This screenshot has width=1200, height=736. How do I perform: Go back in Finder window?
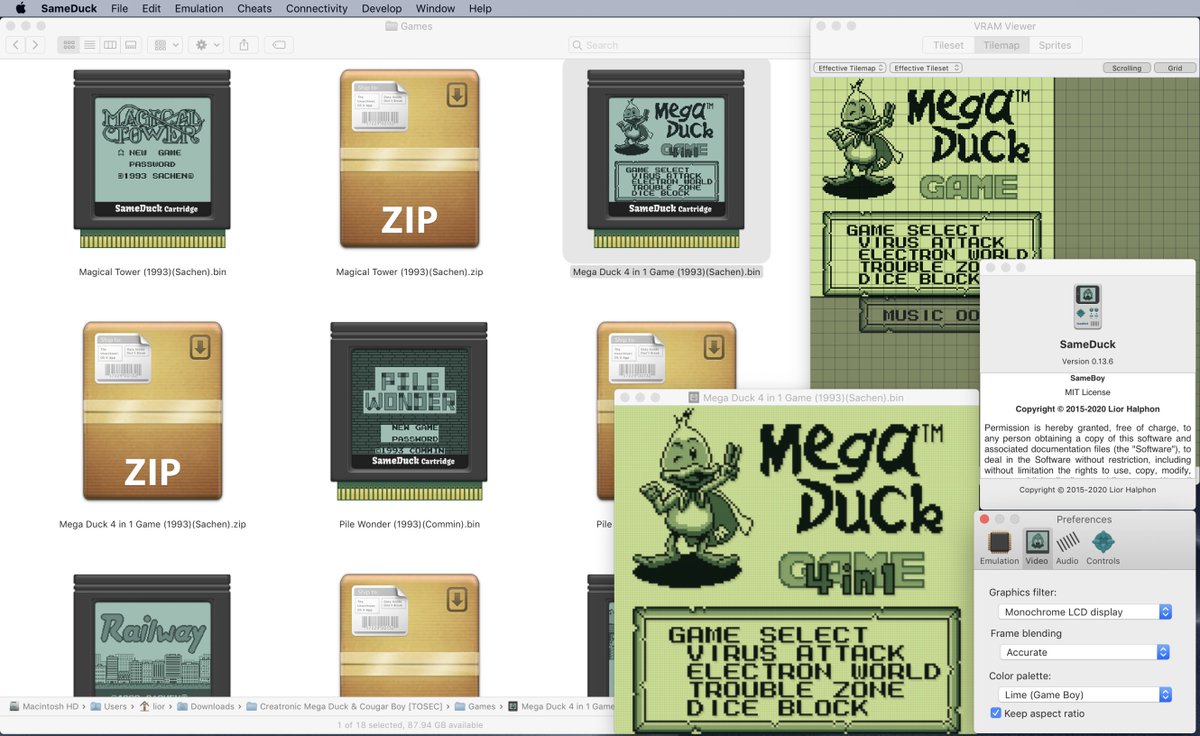pos(16,45)
